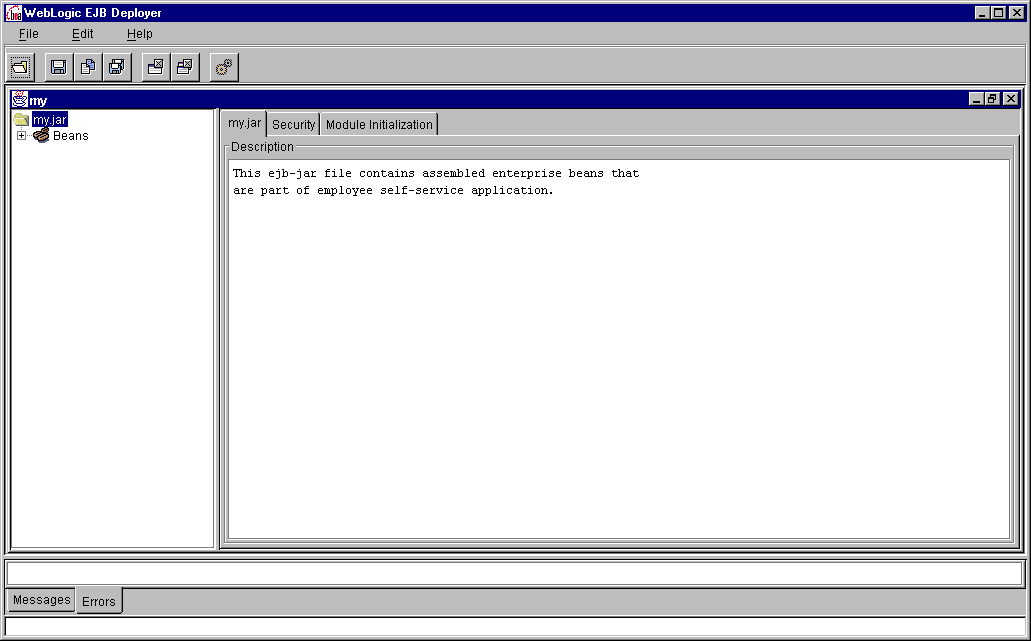
Task: Restore the 'my' inner window
Action: pyautogui.click(x=993, y=99)
